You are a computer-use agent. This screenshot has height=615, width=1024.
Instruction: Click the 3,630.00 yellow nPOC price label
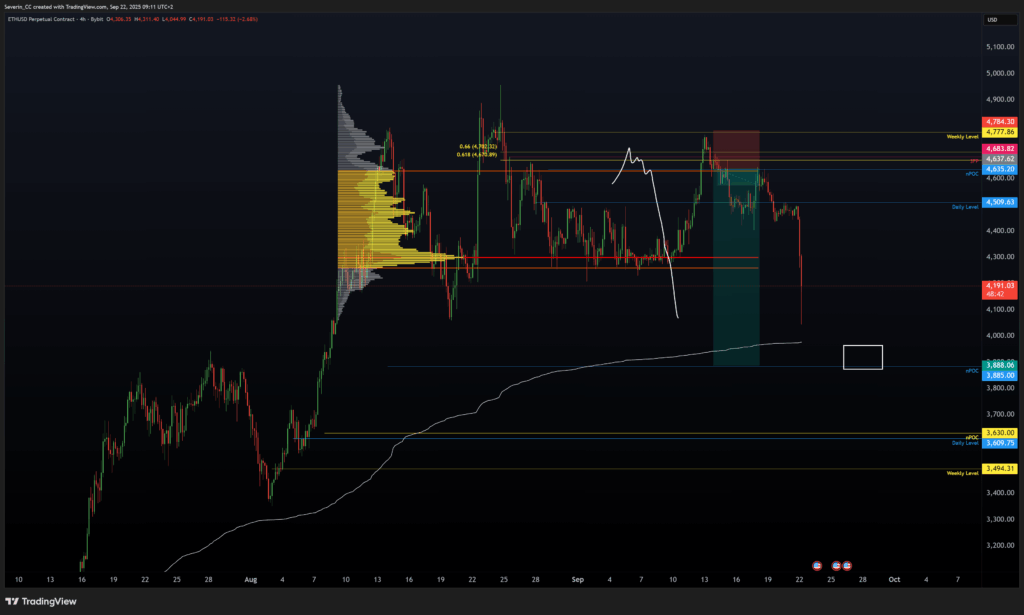point(999,433)
